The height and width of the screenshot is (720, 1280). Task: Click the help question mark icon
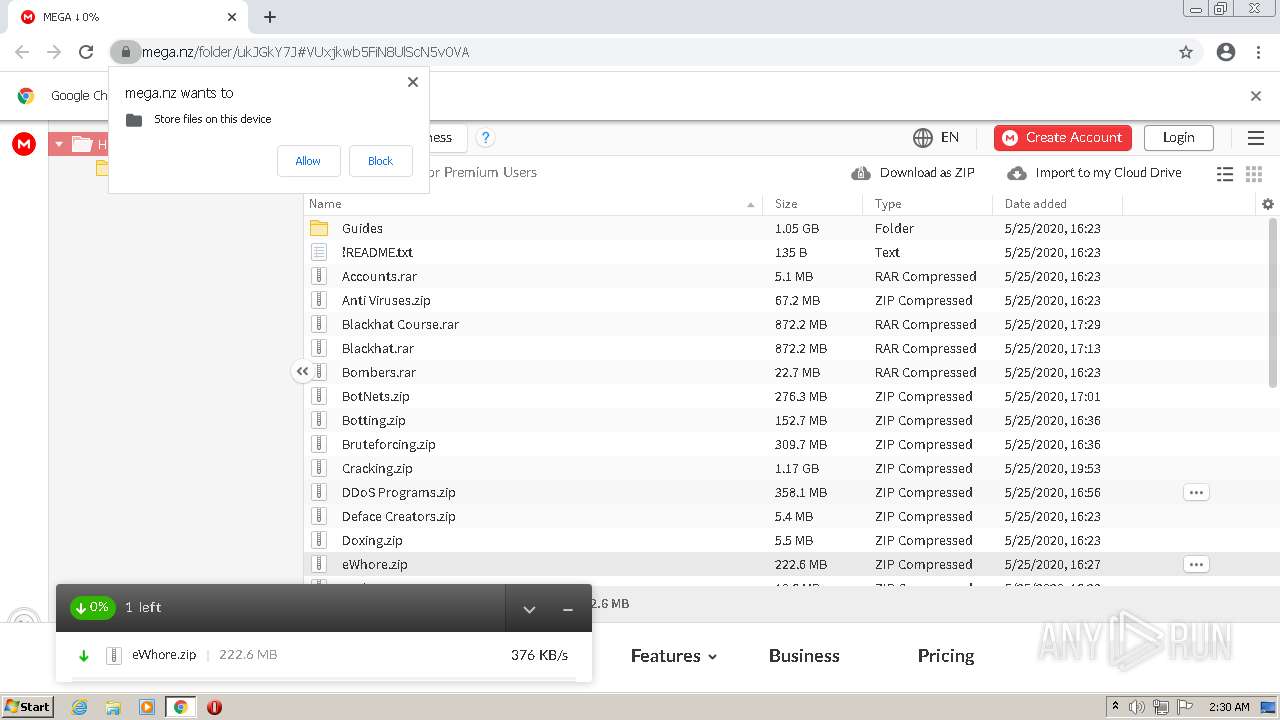coord(485,138)
